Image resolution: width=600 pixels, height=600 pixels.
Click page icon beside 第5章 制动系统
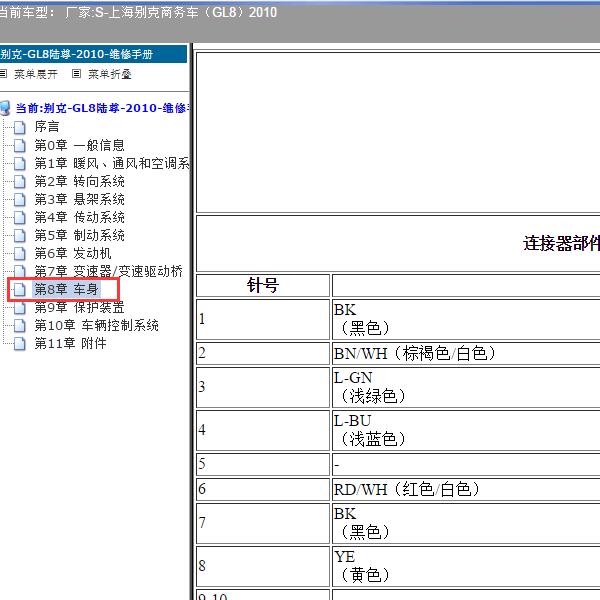point(20,235)
